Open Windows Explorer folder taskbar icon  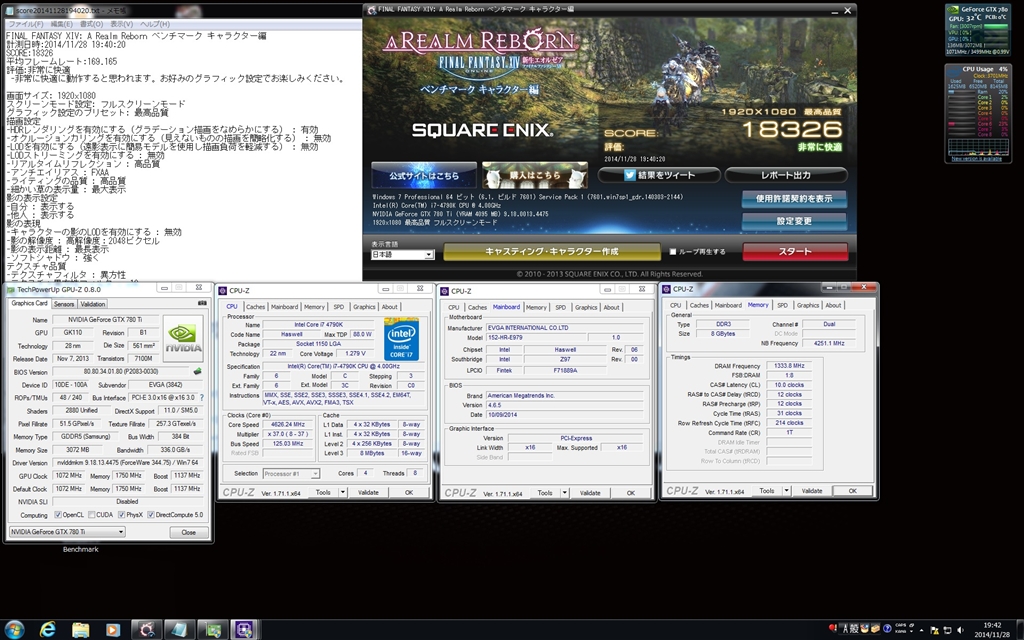pyautogui.click(x=80, y=630)
